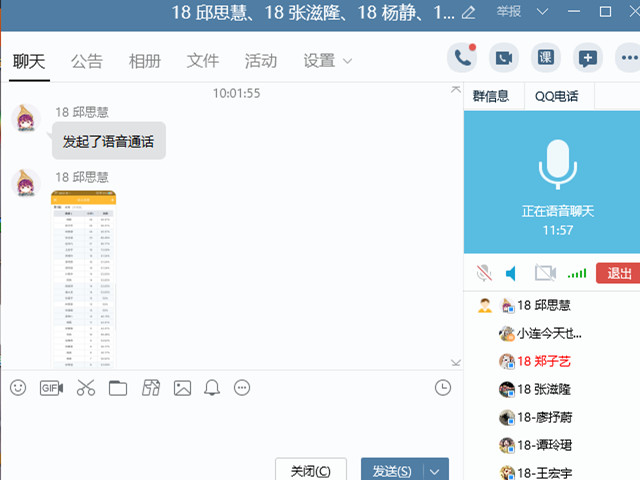Screen dimensions: 640x480
Task: Start a video call via camera icon
Action: (504, 58)
